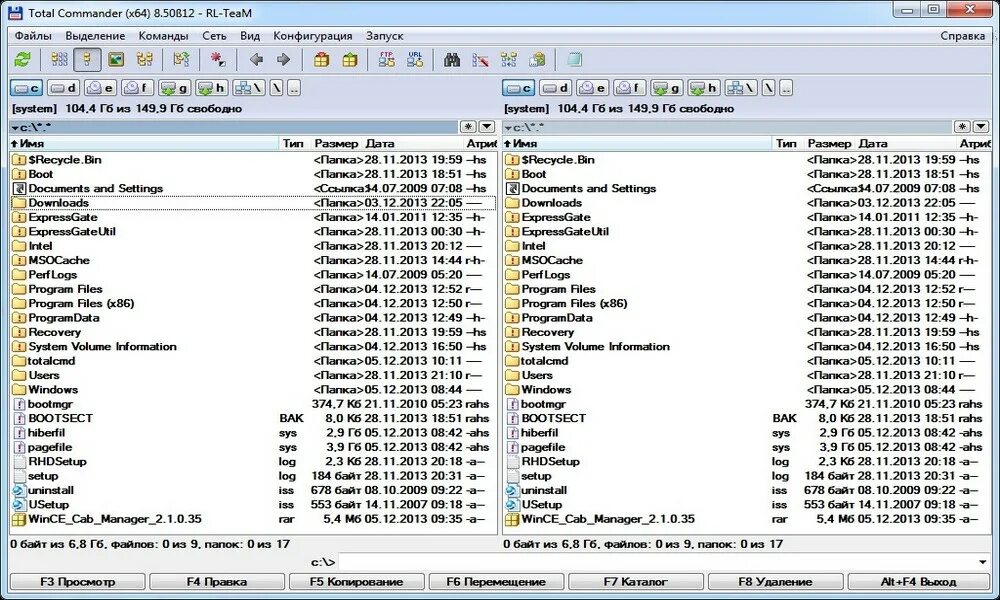Click the tree icon with green arrow
Viewport: 1000px width, 600px height.
click(x=181, y=60)
